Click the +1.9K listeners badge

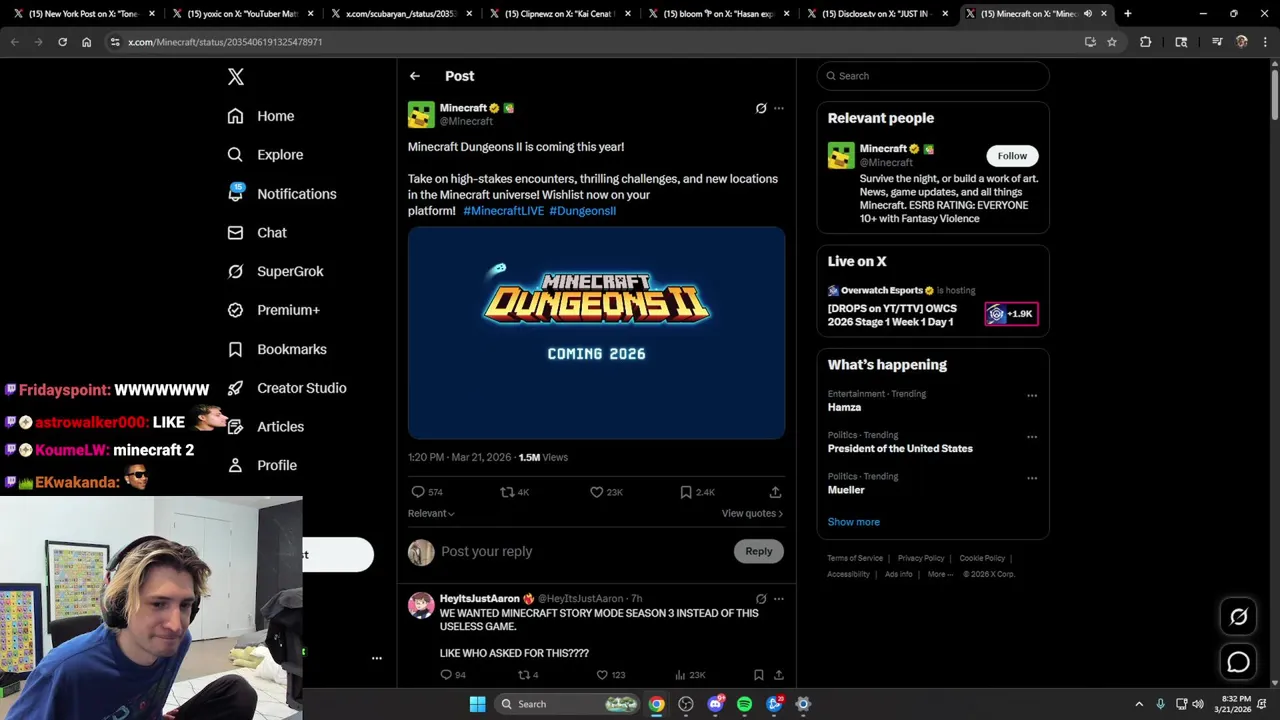(x=1011, y=314)
